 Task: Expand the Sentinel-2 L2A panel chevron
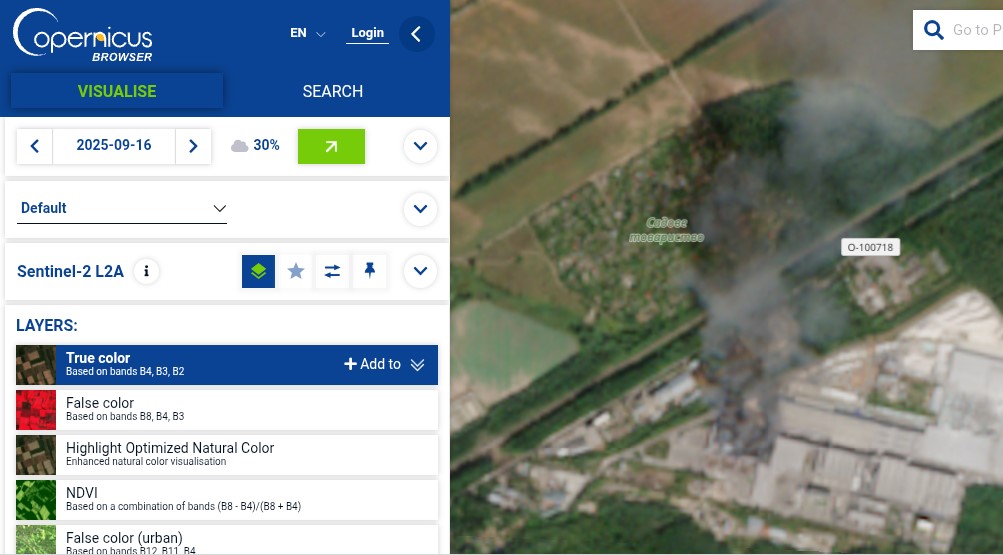coord(420,272)
